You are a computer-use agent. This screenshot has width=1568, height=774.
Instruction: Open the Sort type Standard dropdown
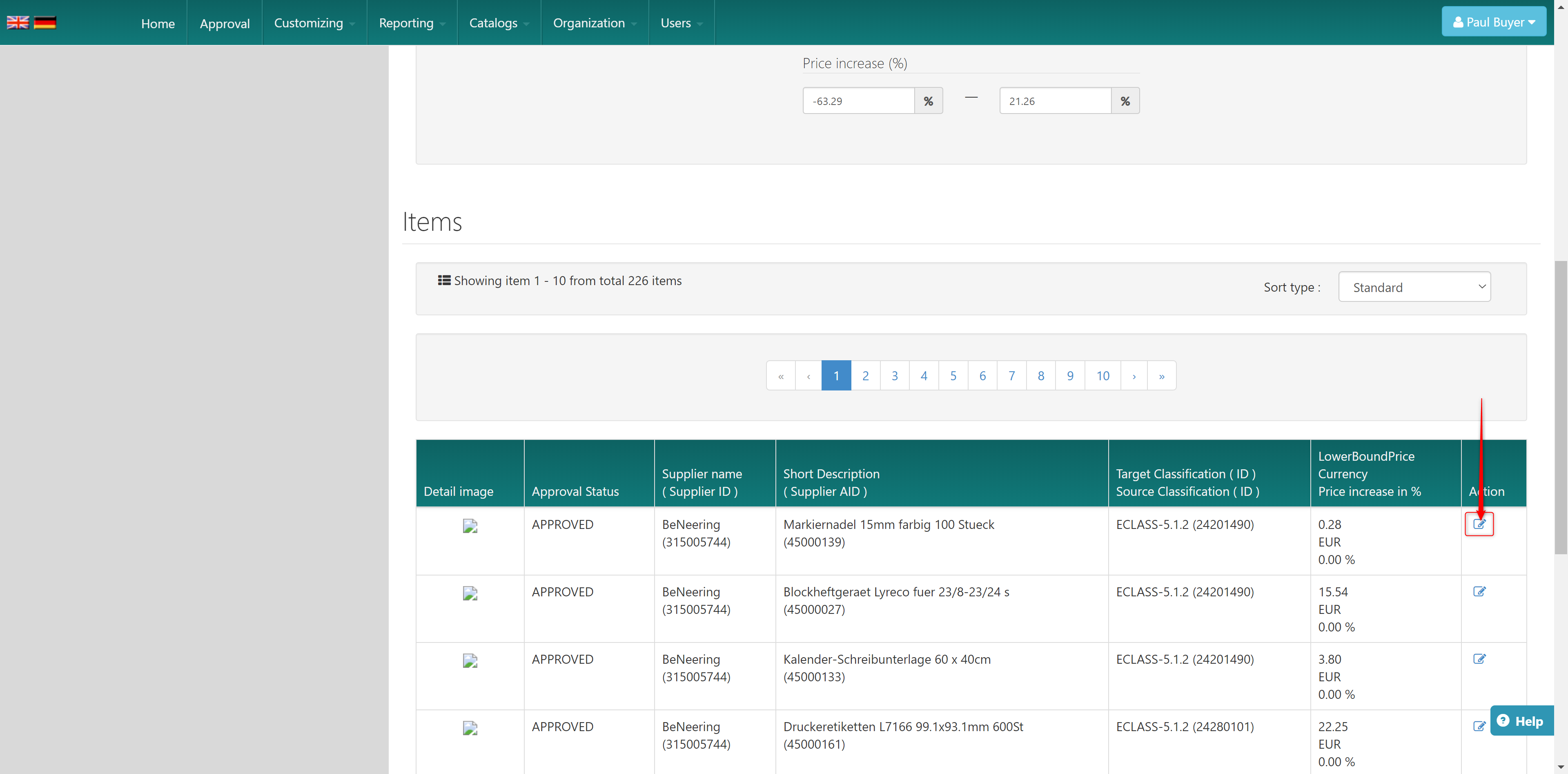point(1413,287)
